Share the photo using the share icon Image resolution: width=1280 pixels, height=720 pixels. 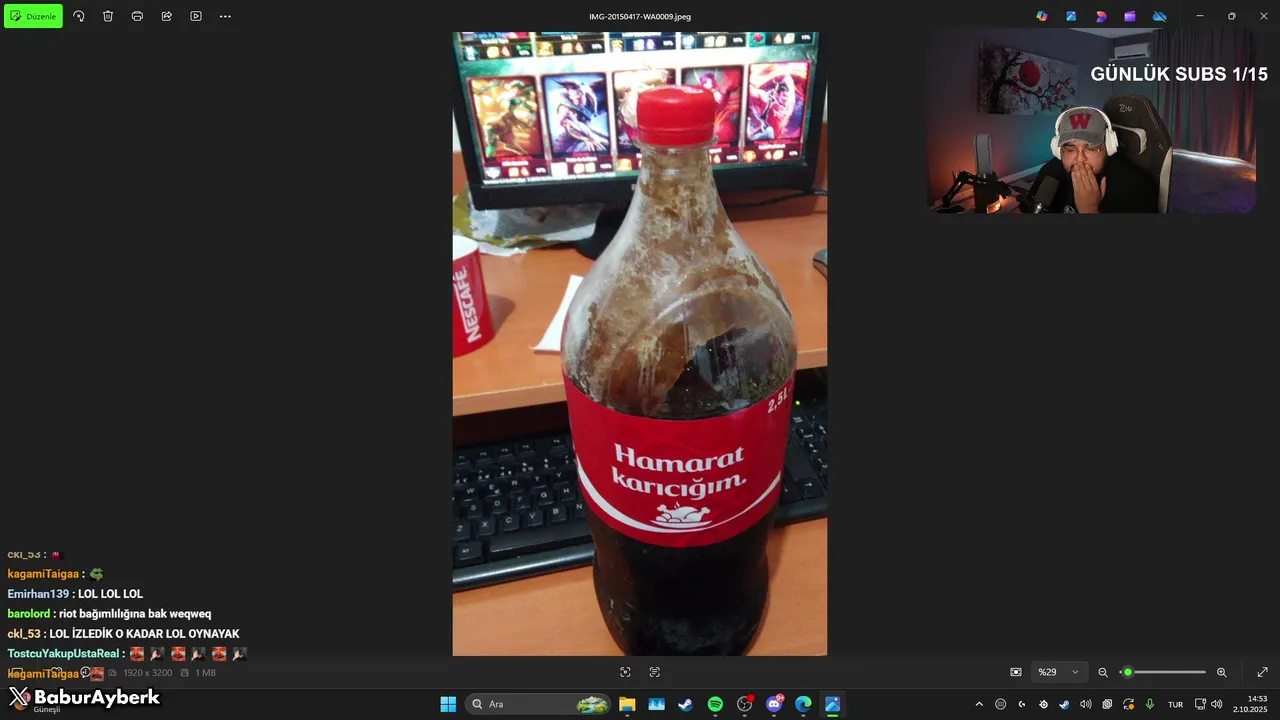click(167, 16)
